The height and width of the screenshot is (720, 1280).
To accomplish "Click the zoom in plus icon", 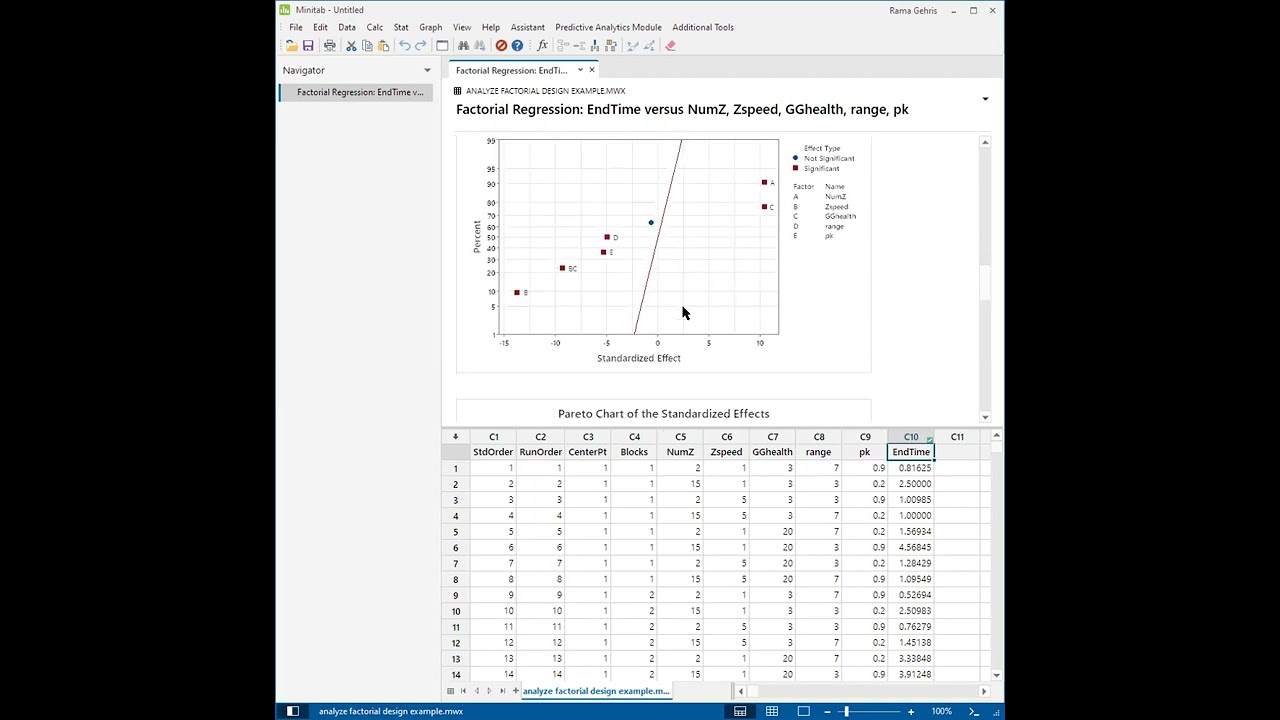I will click(910, 711).
